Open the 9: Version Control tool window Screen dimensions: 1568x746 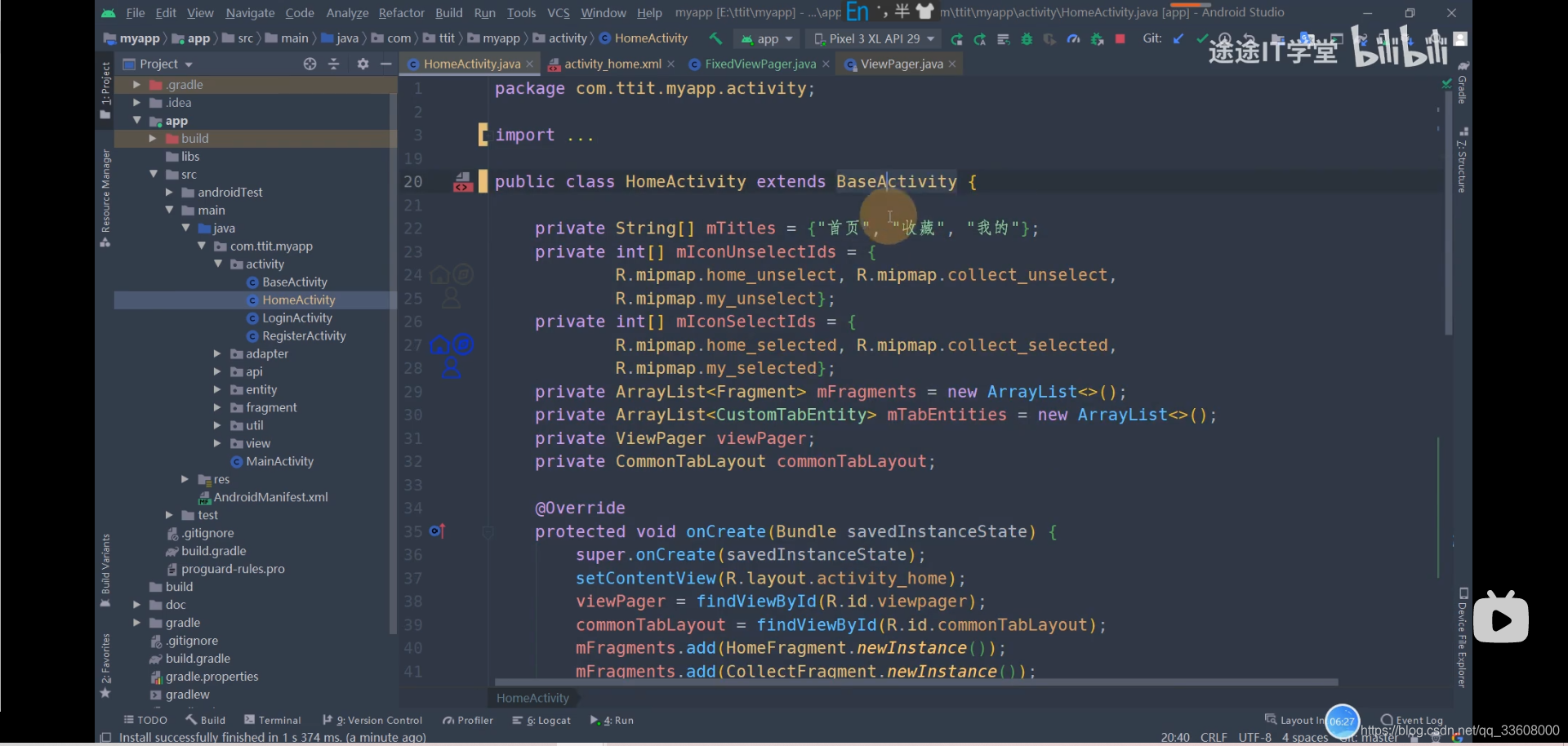click(x=372, y=720)
